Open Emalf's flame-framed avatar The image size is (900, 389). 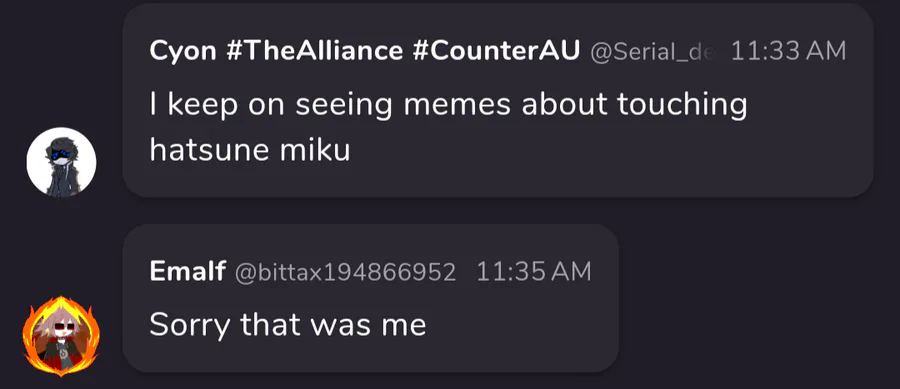[x=61, y=336]
